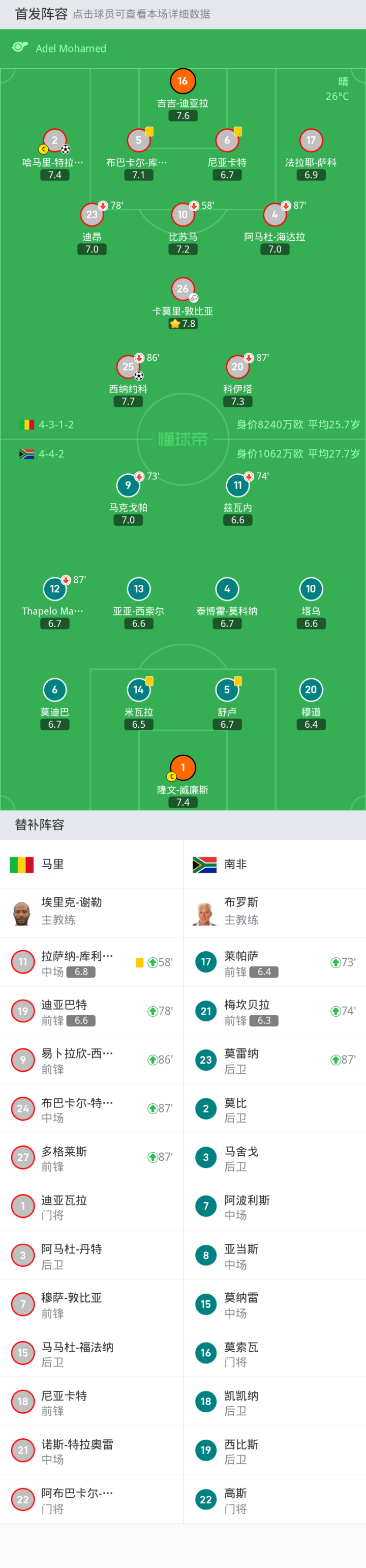Tap player 10 比苏马 in midfield
This screenshot has width=366, height=1568.
pos(182,215)
